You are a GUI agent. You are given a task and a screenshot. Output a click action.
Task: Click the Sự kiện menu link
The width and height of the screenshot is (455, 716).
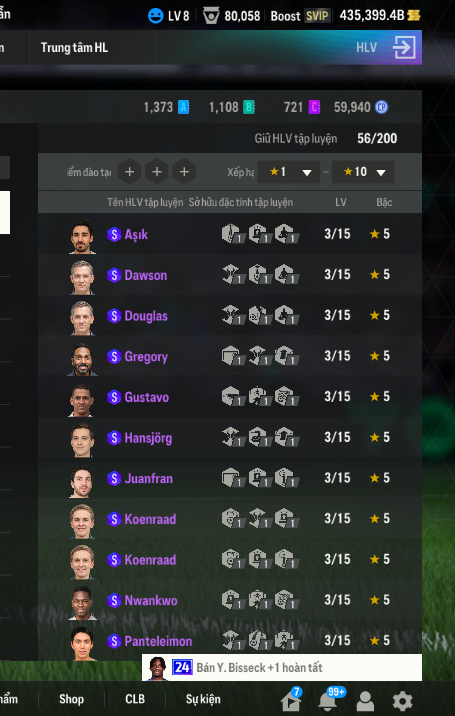click(203, 699)
